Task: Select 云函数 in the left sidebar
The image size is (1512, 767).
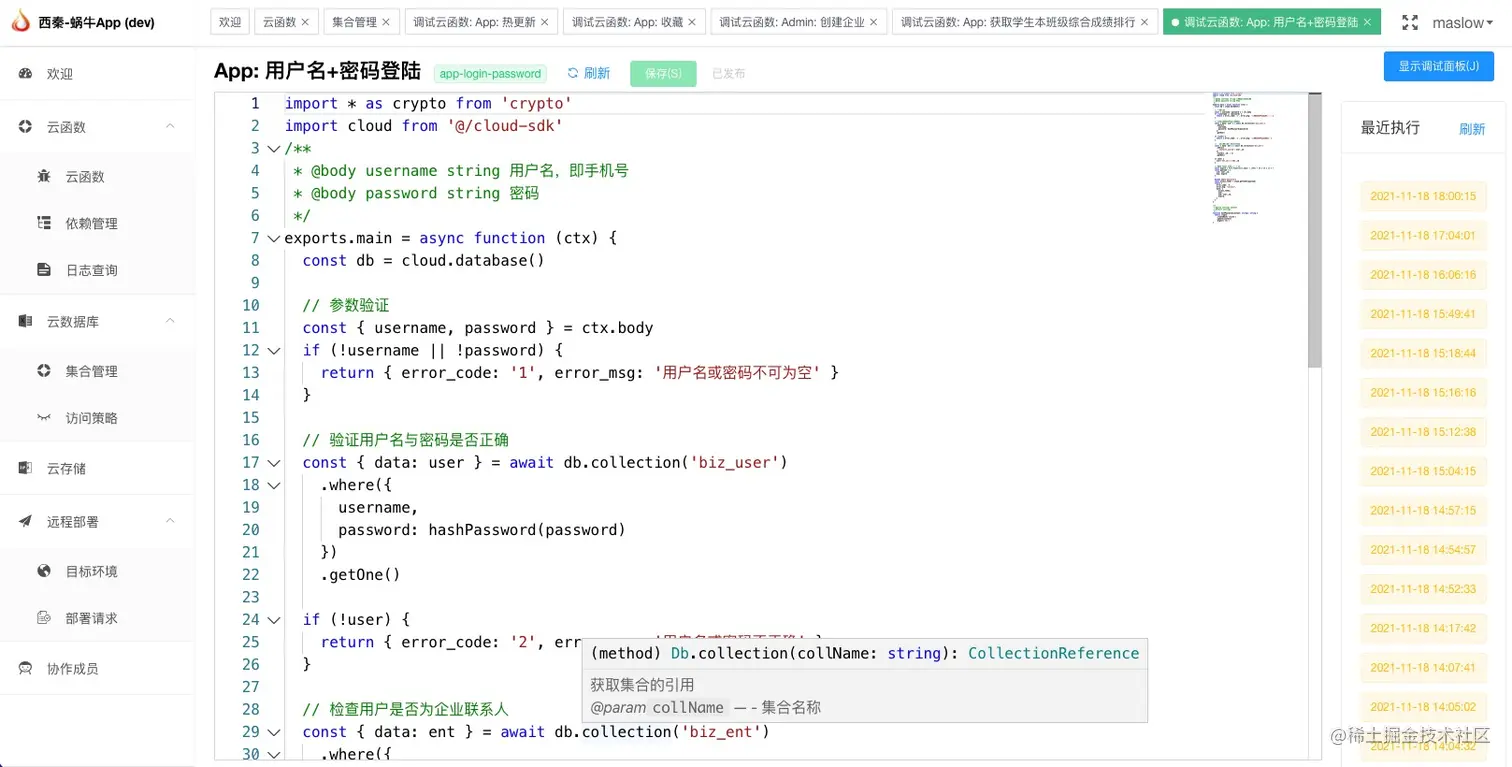Action: pos(85,176)
